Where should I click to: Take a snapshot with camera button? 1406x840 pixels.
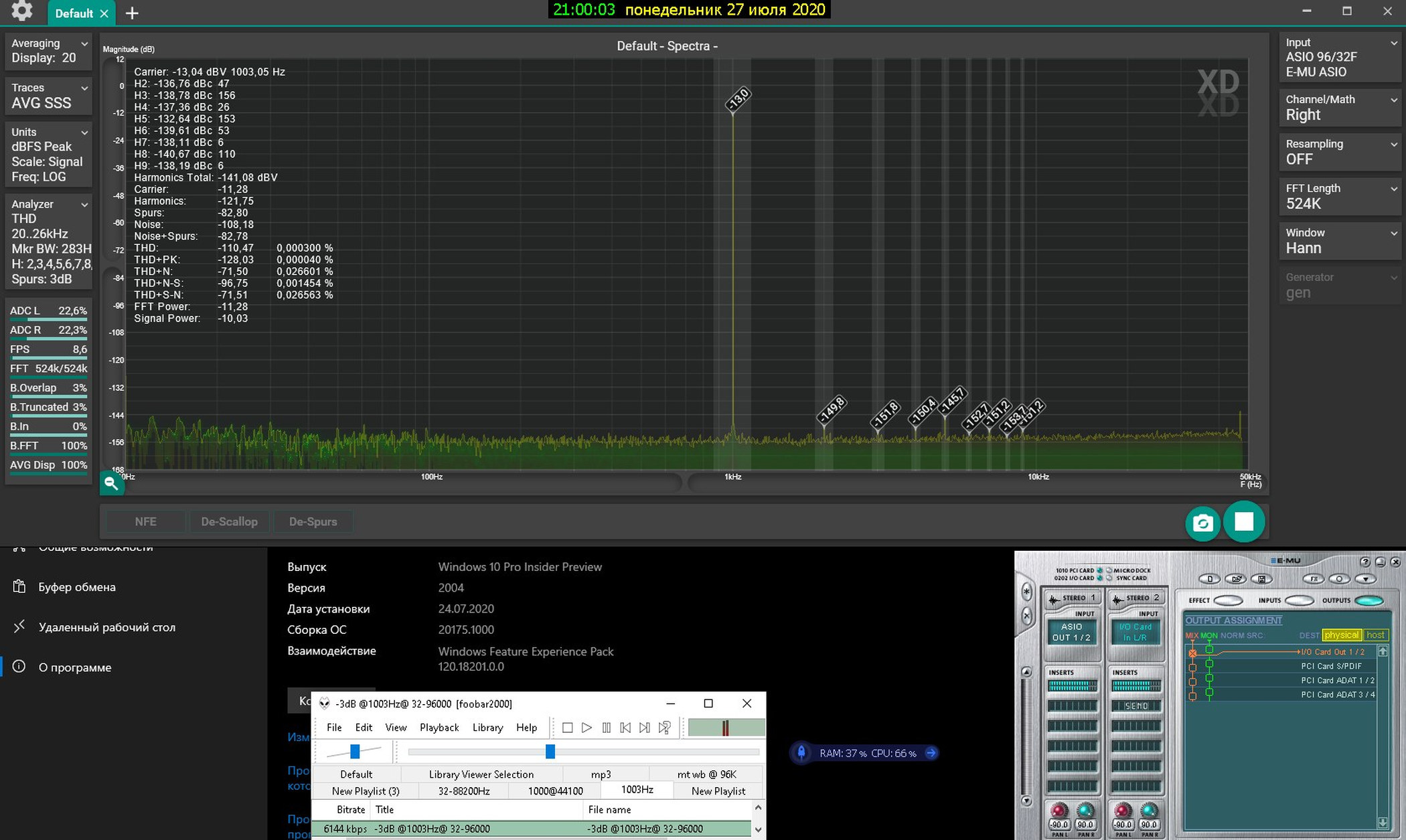(1202, 523)
